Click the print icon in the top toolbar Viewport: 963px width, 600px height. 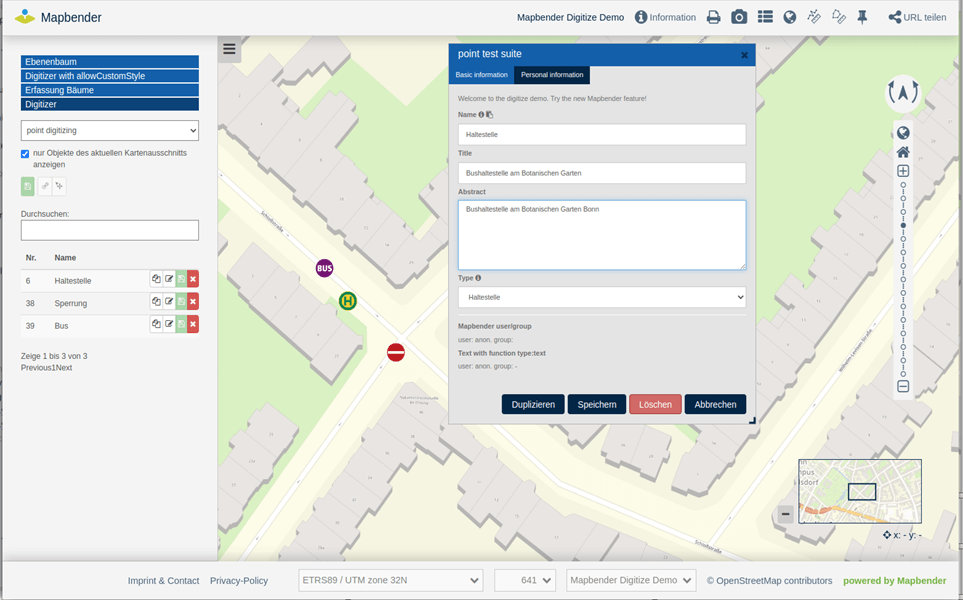point(713,17)
